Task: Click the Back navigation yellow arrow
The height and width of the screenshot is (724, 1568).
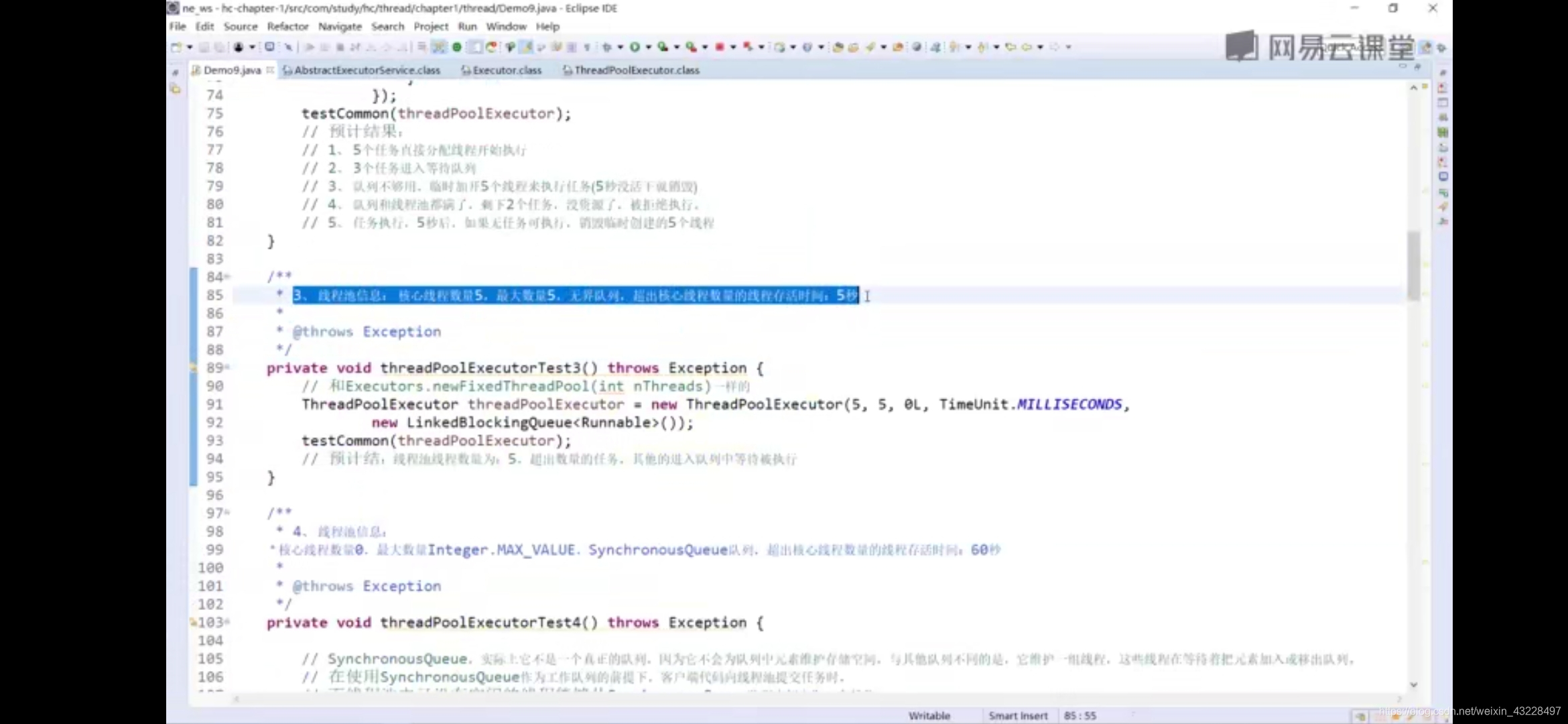Action: pos(1025,47)
